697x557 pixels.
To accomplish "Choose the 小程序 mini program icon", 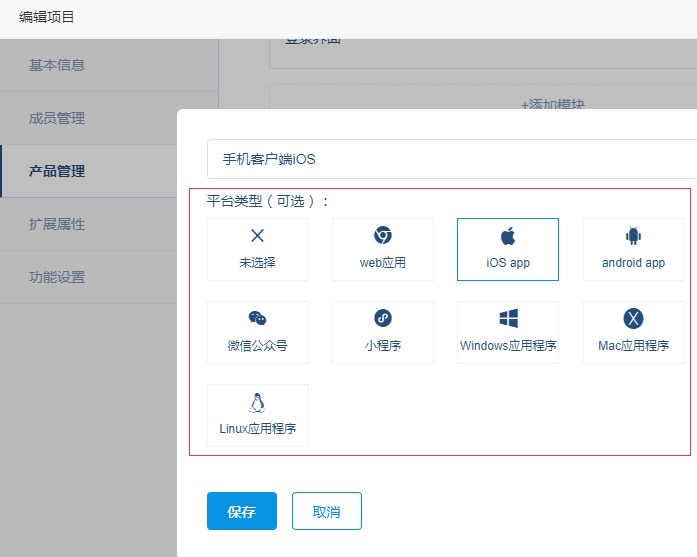I will click(x=383, y=319).
